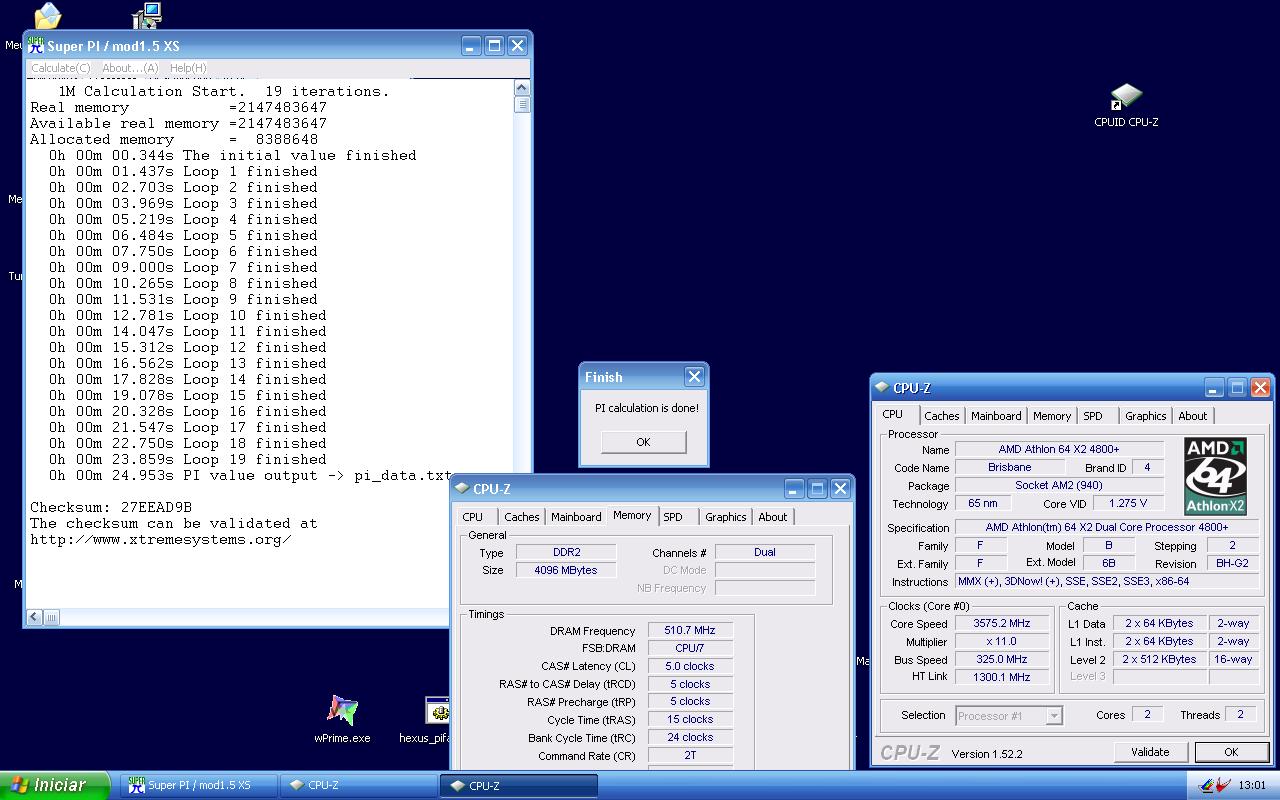Click the Super PI title bar icon
The width and height of the screenshot is (1280, 800).
[x=37, y=45]
